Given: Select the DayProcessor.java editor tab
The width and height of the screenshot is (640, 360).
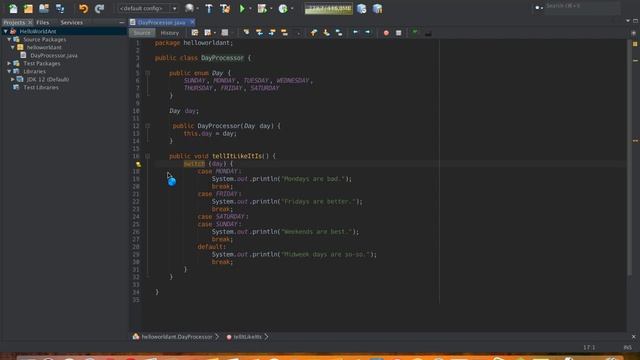Looking at the screenshot, I should click(x=161, y=22).
